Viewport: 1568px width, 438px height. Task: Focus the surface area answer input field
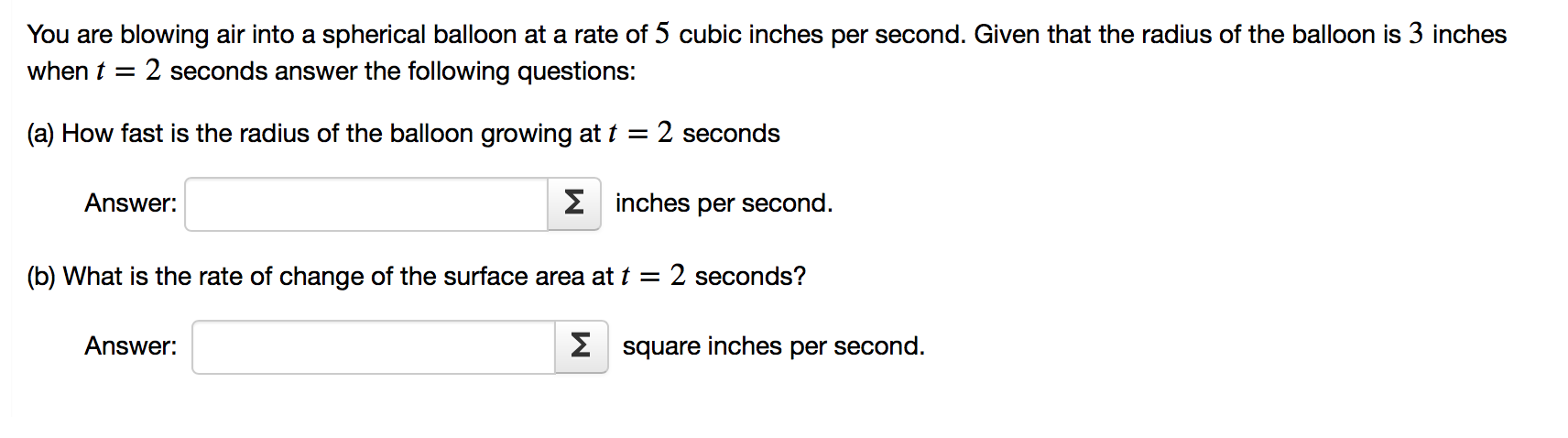[374, 346]
